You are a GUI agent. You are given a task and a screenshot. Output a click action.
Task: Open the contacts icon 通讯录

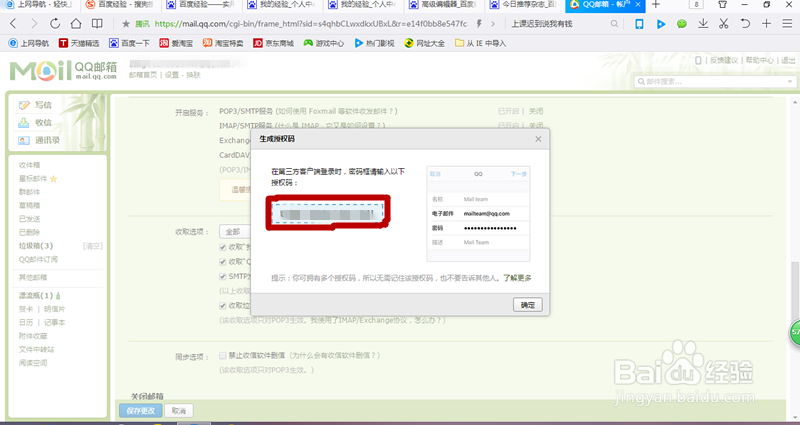[x=24, y=140]
